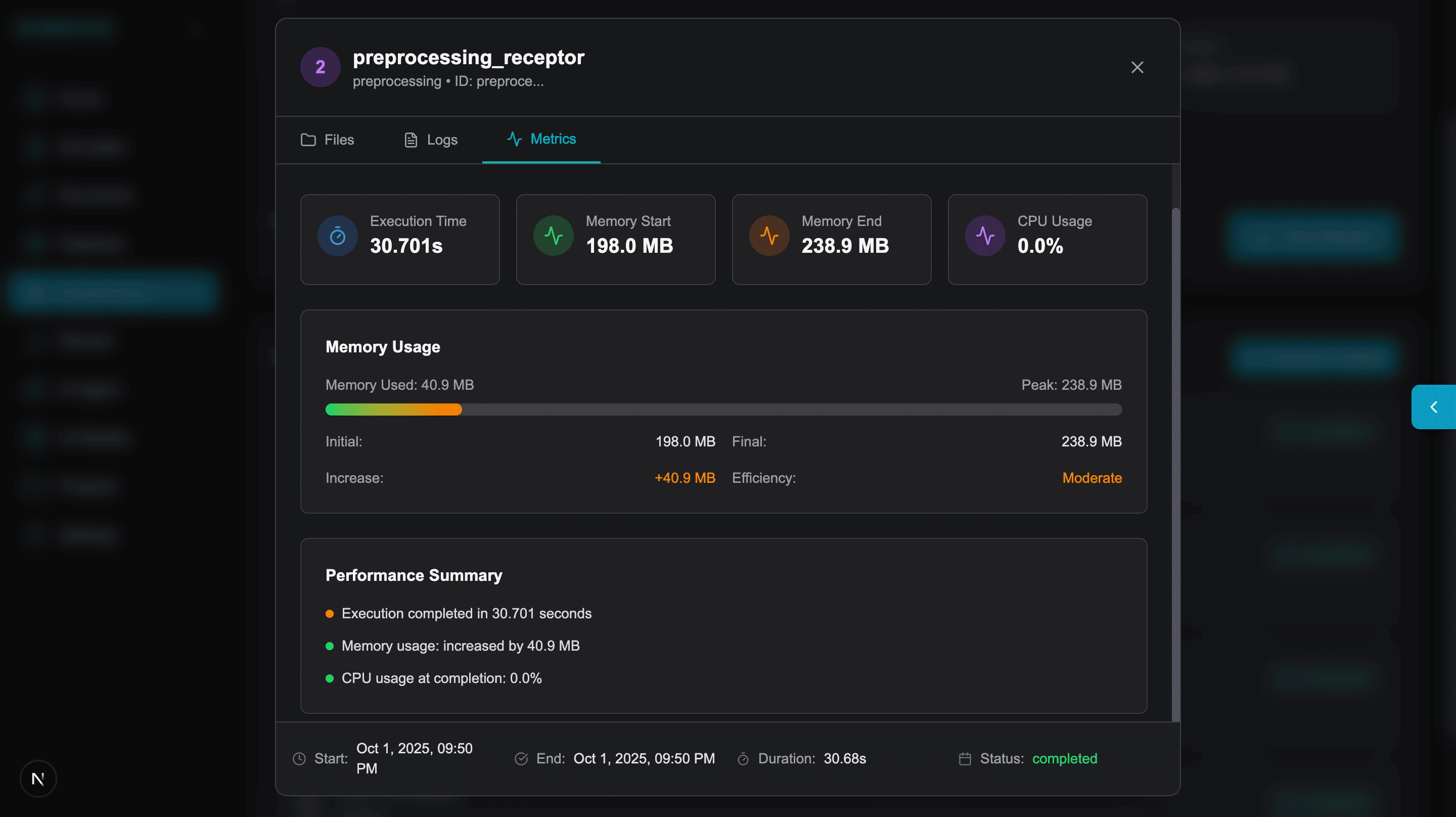Click the purple CPU Usage icon
The width and height of the screenshot is (1456, 817).
coord(985,235)
